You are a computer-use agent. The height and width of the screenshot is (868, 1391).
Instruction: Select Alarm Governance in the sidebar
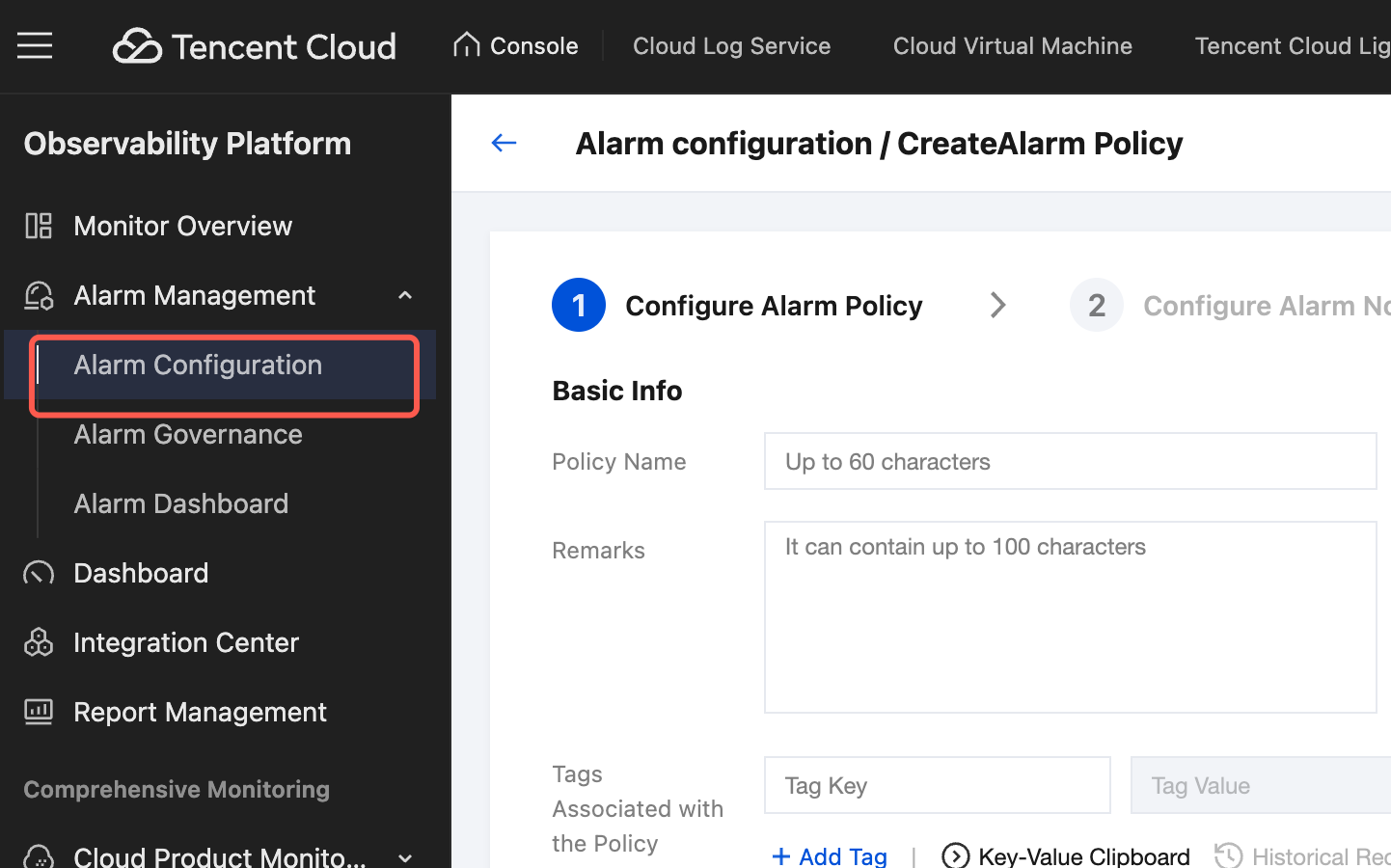pyautogui.click(x=188, y=434)
